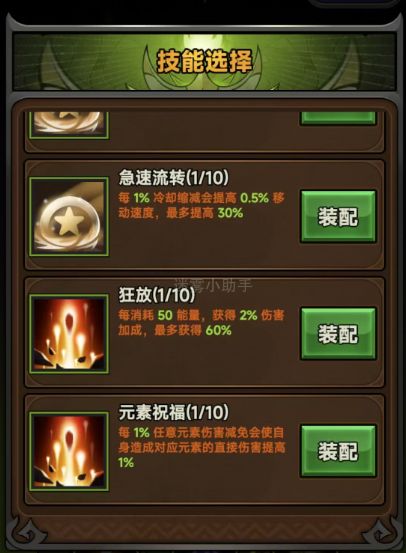This screenshot has height=553, width=406.
Task: Click the bottom-right corner ornament
Action: [x=380, y=533]
